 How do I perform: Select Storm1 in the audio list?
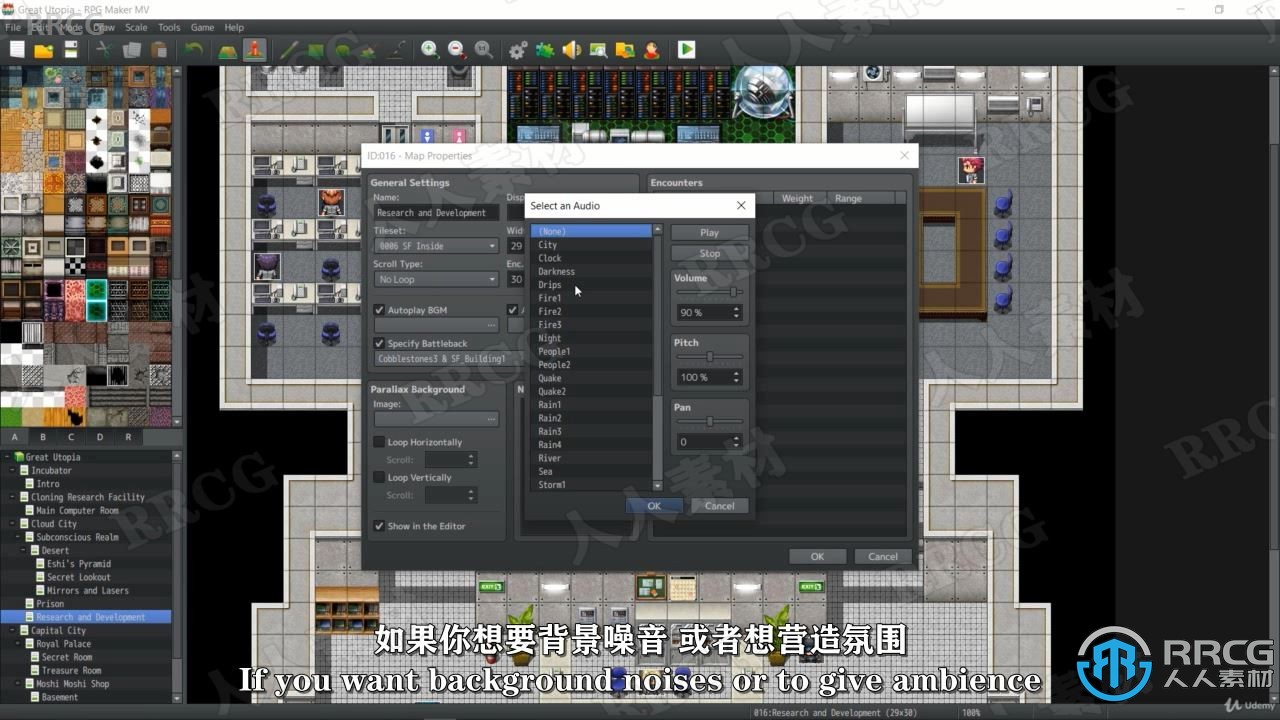pyautogui.click(x=591, y=485)
